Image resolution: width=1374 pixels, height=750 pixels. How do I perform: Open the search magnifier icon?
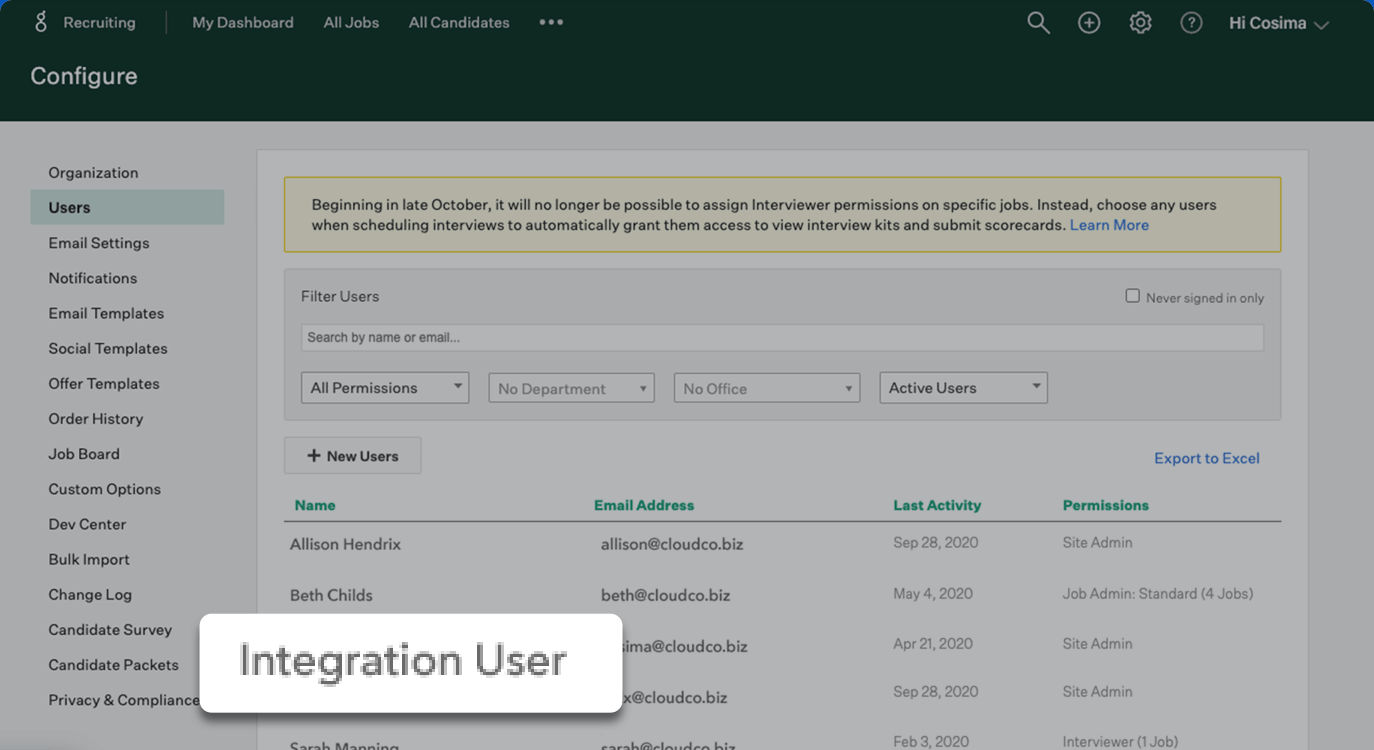point(1038,23)
